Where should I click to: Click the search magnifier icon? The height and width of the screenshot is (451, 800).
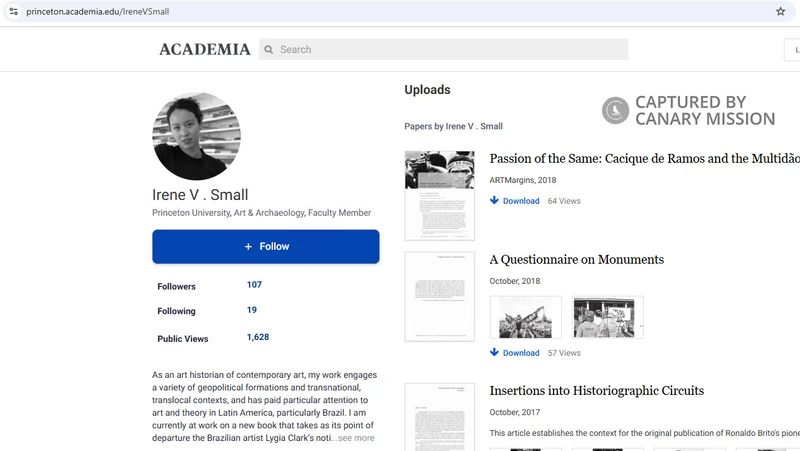tap(269, 49)
